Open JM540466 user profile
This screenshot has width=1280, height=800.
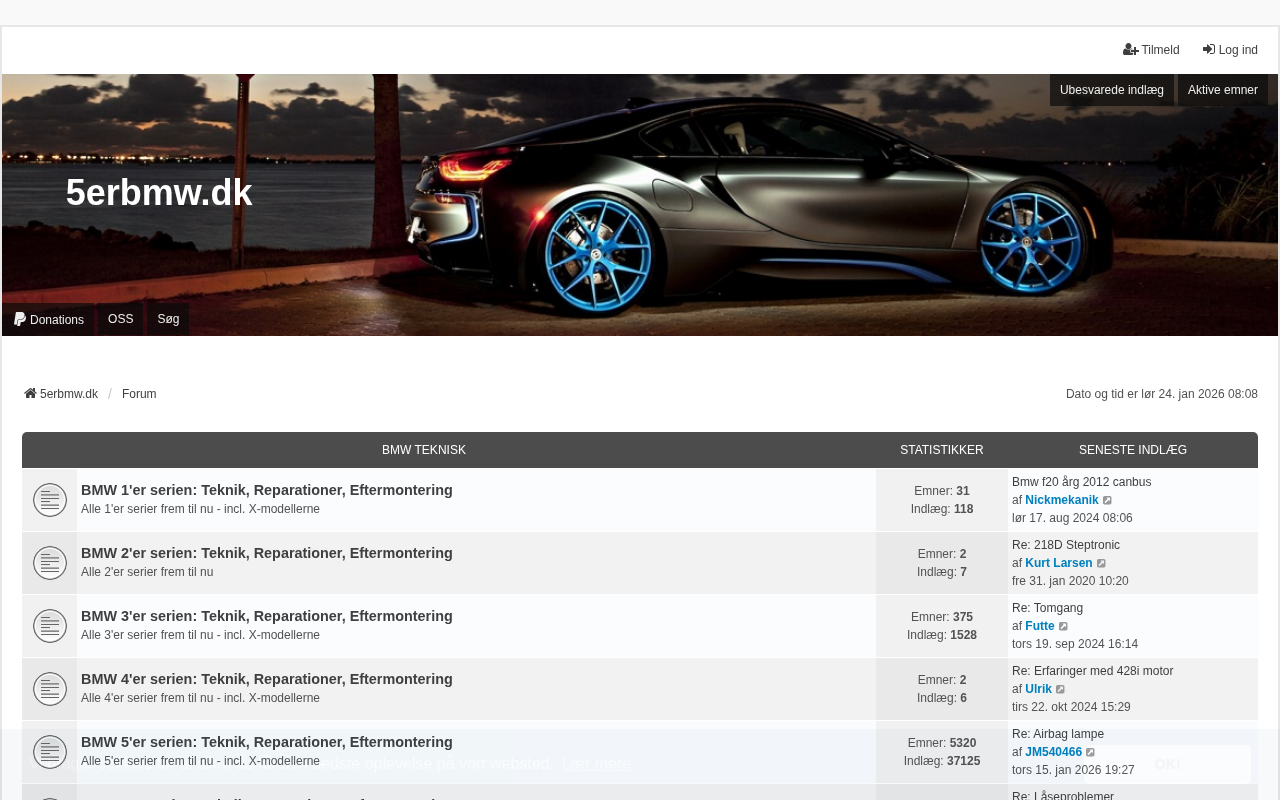(x=1053, y=752)
